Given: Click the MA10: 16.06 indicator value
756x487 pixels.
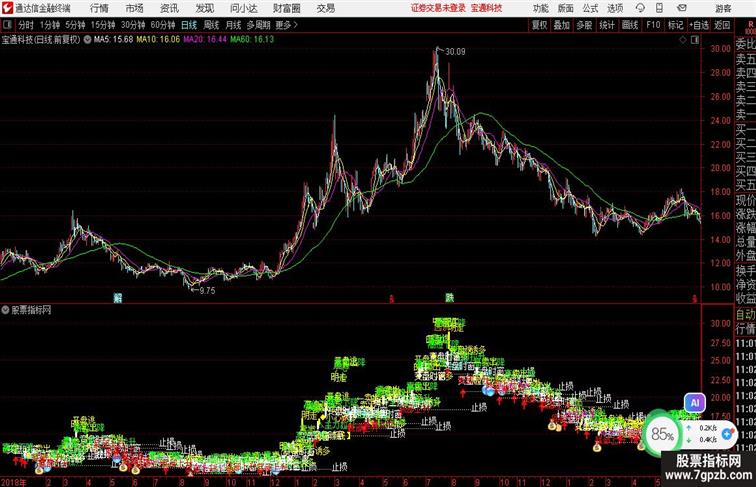Looking at the screenshot, I should pyautogui.click(x=158, y=40).
